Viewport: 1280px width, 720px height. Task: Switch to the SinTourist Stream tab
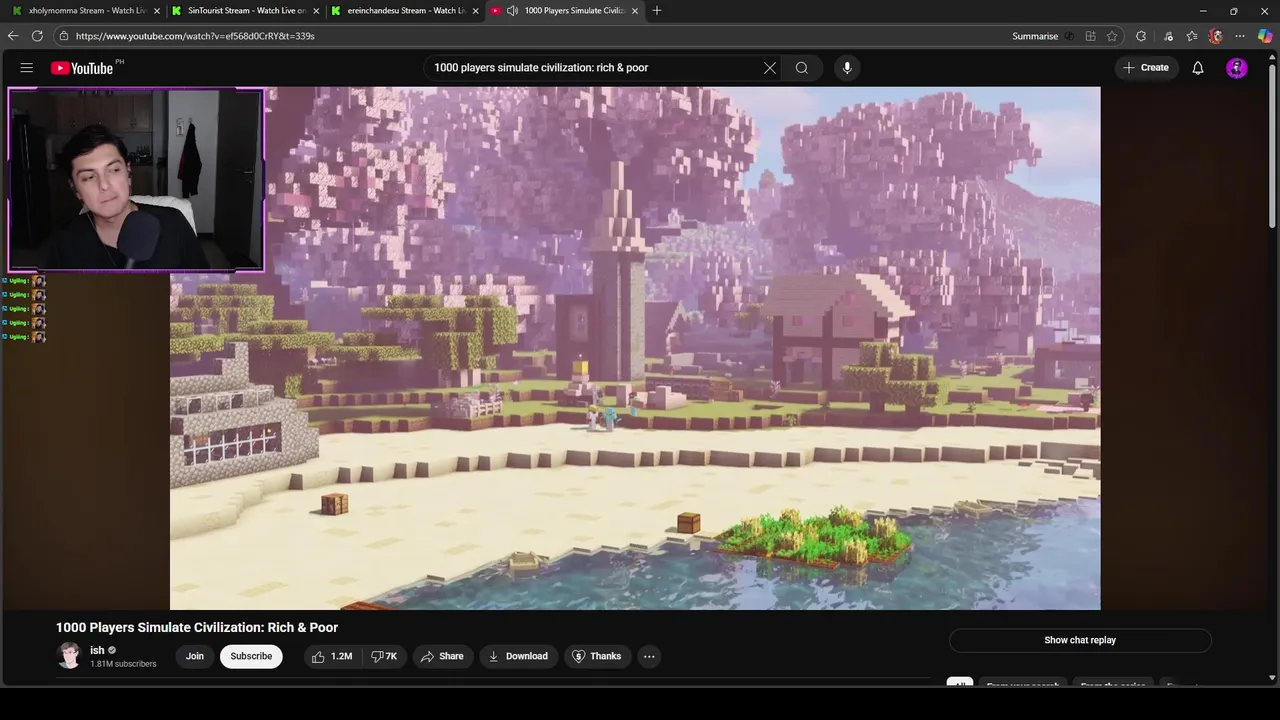point(246,10)
